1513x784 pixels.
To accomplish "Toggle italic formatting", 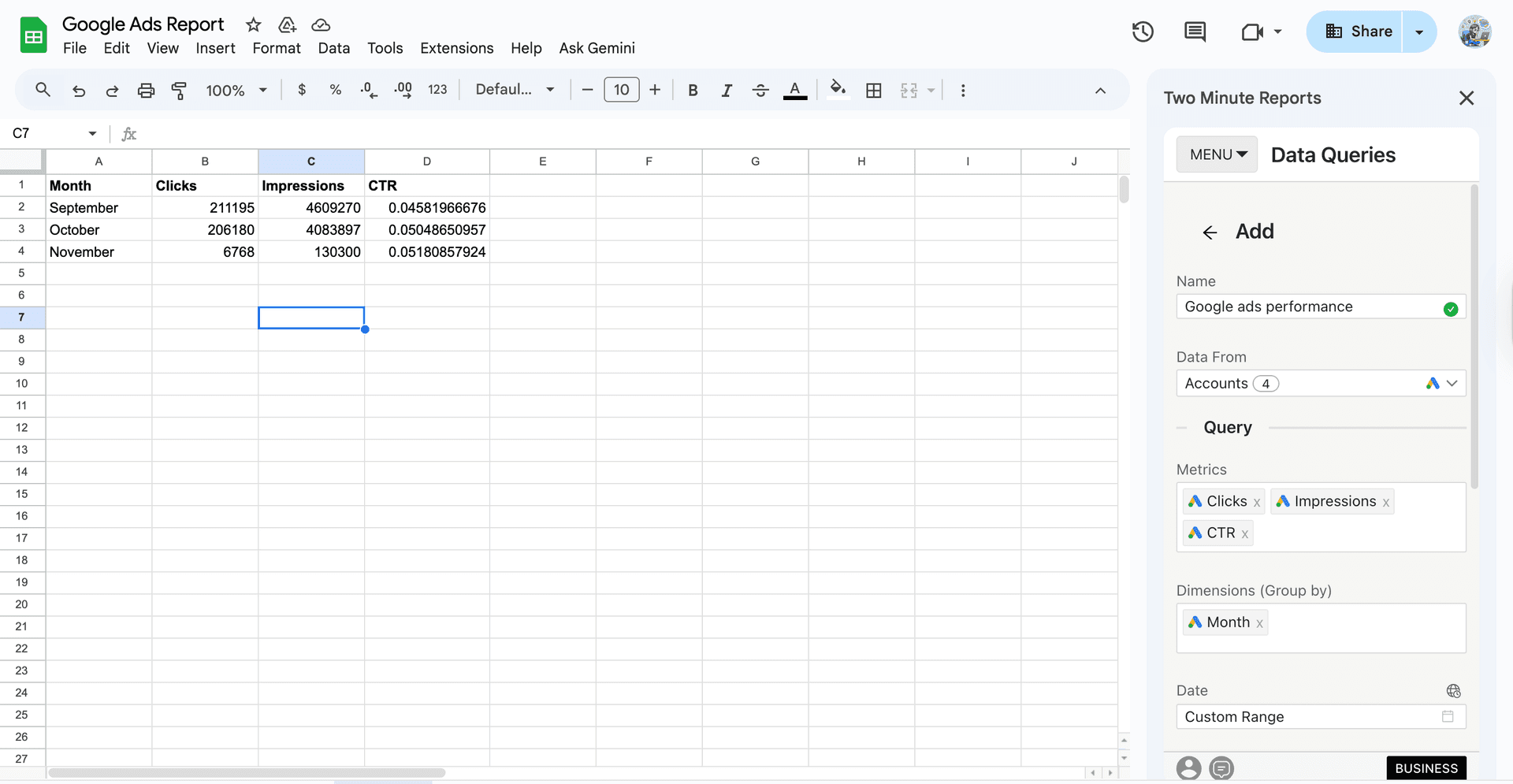I will click(727, 90).
